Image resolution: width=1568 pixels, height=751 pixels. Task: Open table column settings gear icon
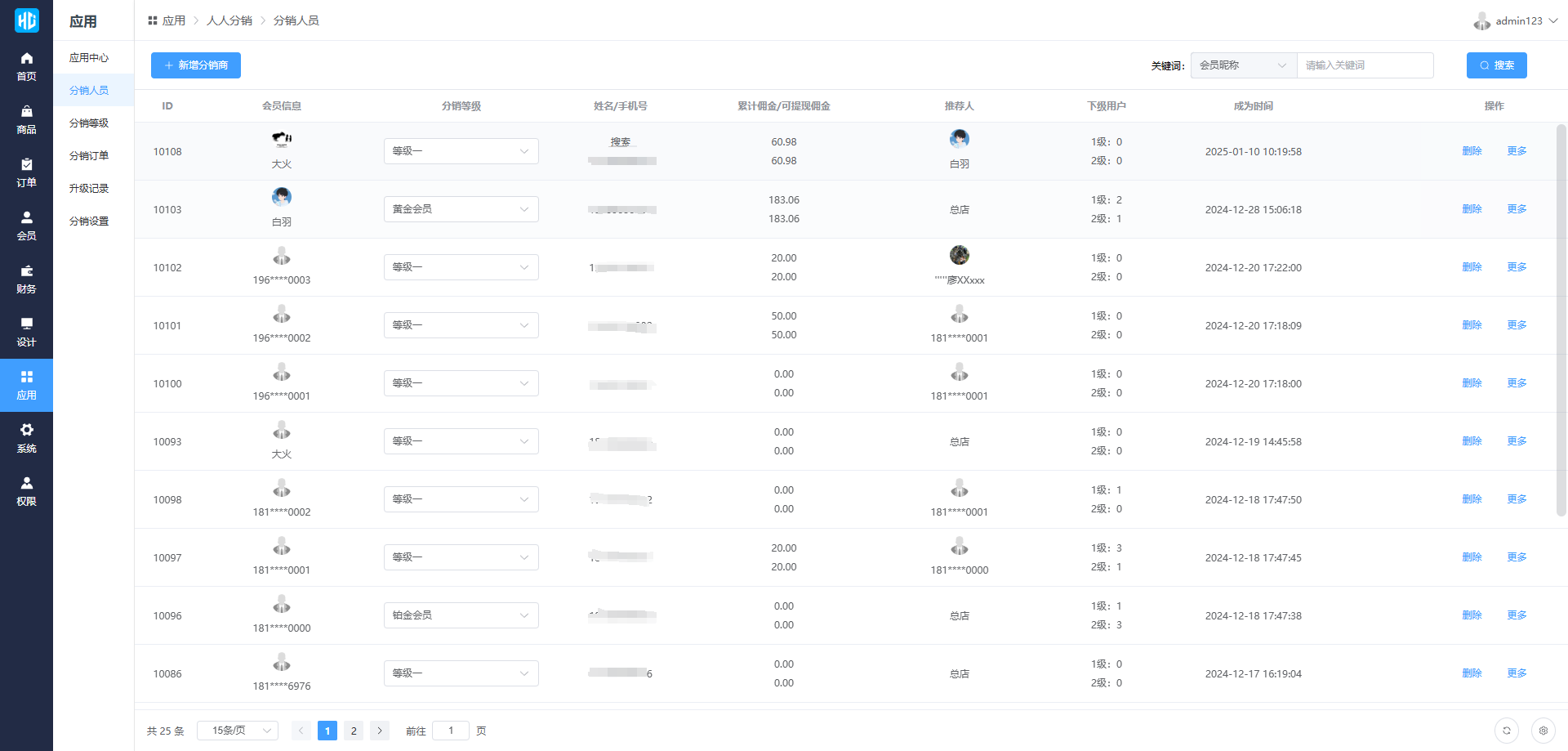pos(1543,731)
